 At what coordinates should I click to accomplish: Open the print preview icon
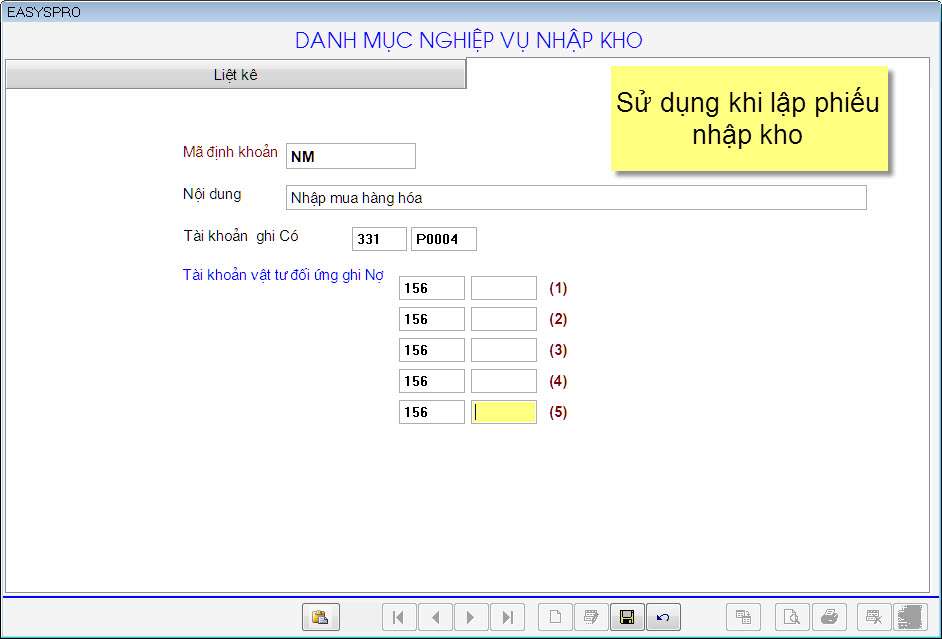tap(791, 617)
